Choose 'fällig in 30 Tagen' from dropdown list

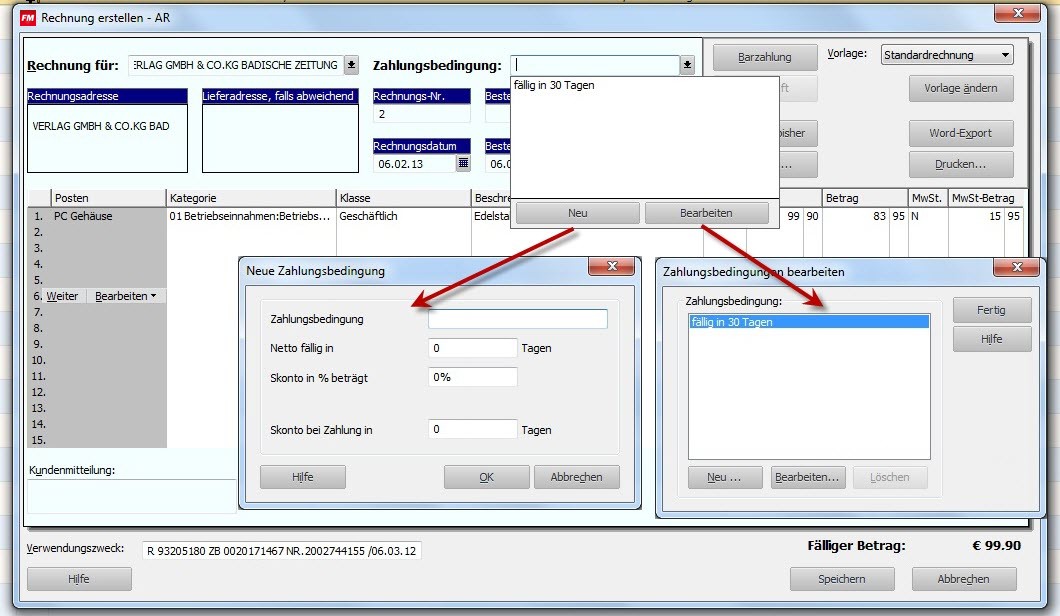coord(553,86)
